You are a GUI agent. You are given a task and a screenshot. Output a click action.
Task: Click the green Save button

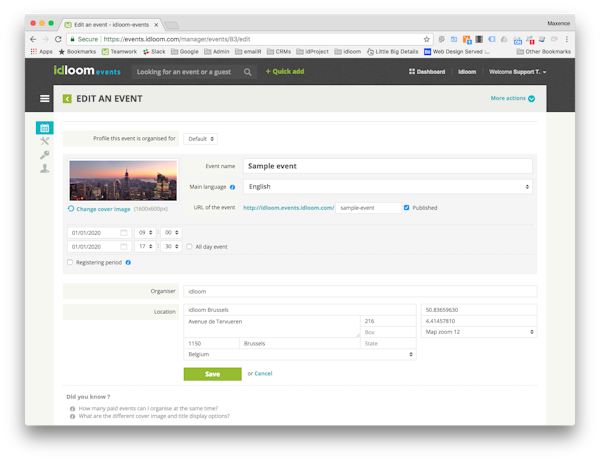tap(212, 374)
